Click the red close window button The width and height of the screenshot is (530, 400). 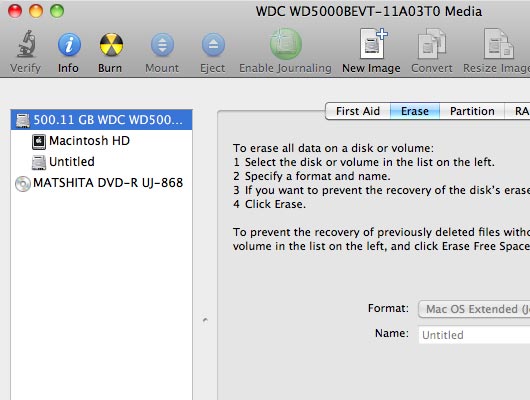click(x=15, y=11)
